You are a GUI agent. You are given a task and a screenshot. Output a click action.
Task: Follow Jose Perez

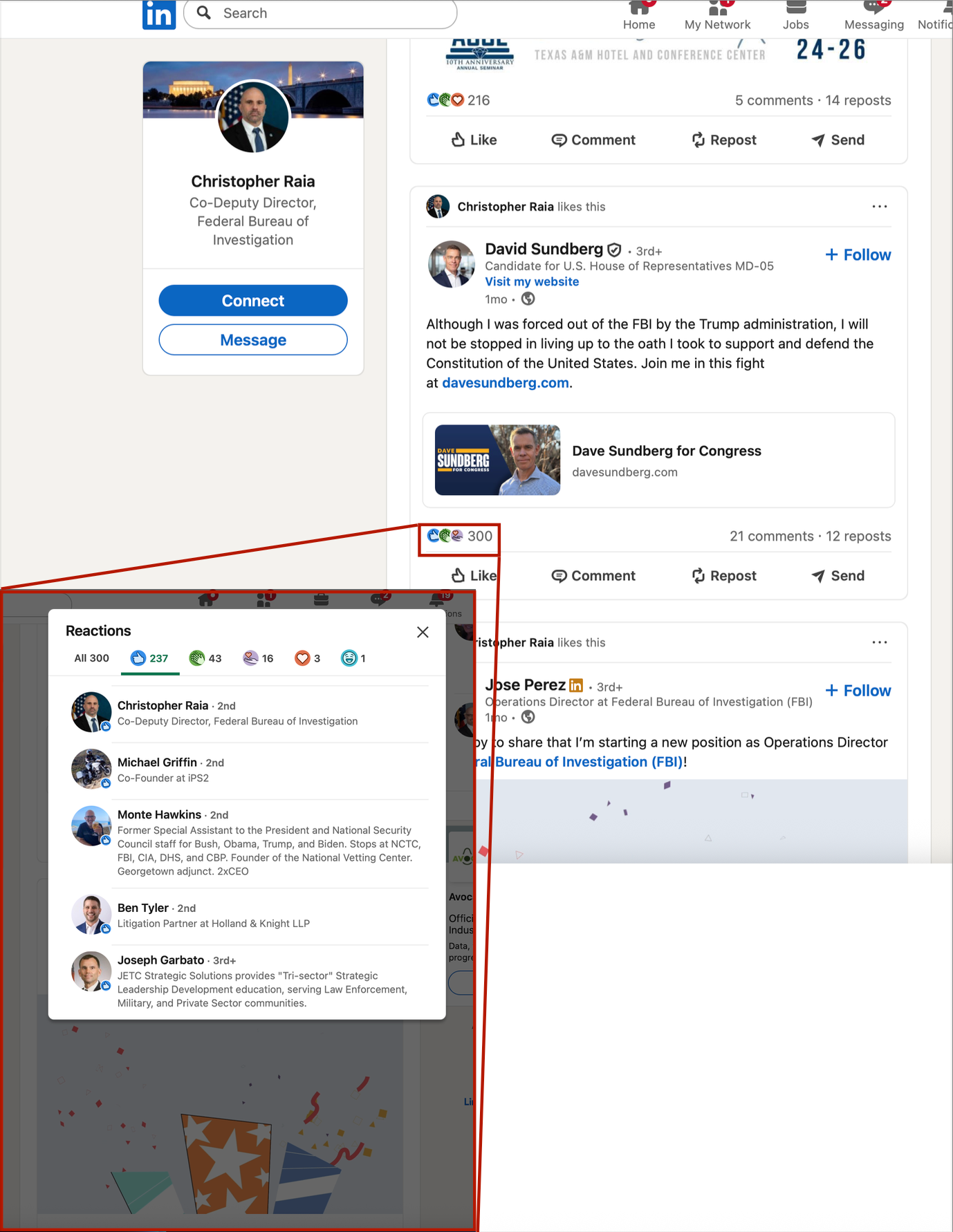(x=858, y=691)
